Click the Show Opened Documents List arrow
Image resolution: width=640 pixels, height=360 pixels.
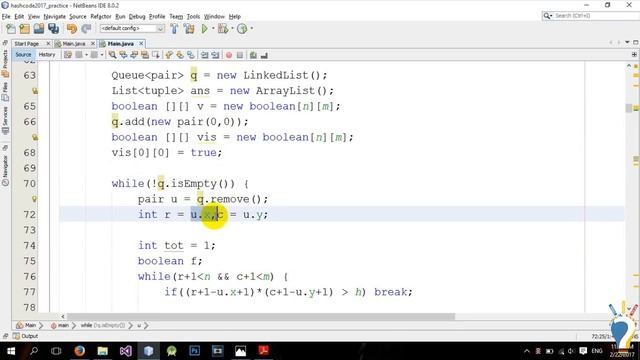627,42
